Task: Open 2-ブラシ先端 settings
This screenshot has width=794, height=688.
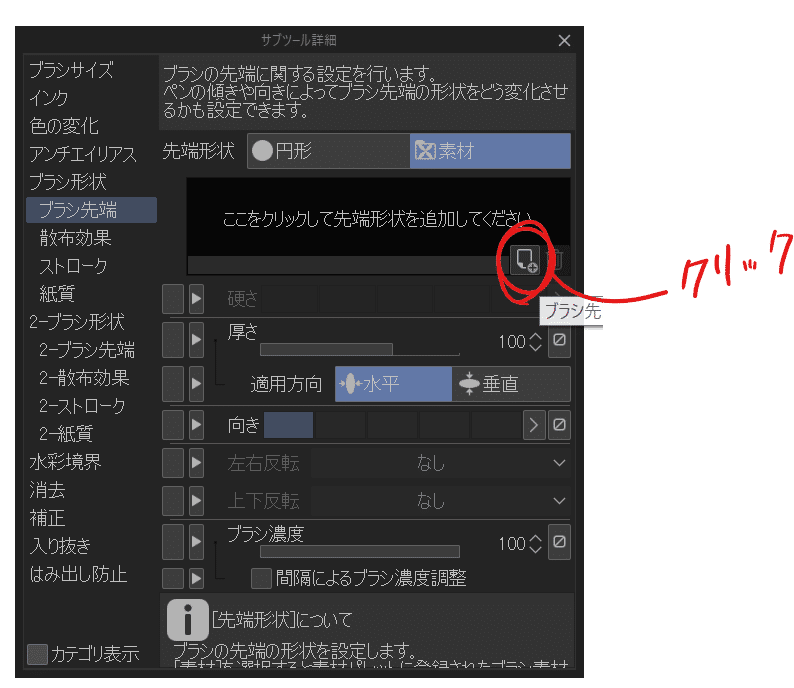Action: (87, 350)
